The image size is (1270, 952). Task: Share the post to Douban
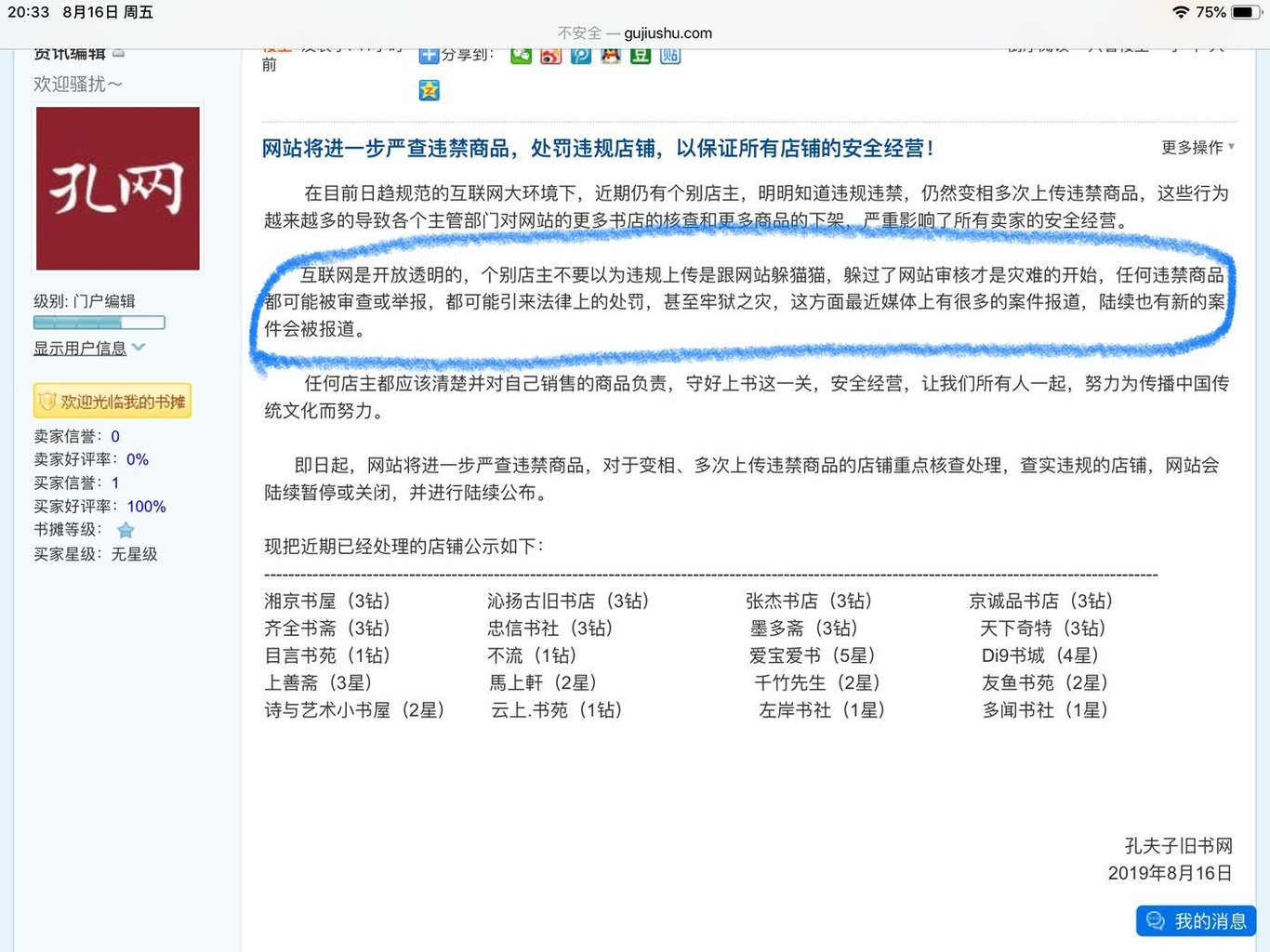[640, 56]
